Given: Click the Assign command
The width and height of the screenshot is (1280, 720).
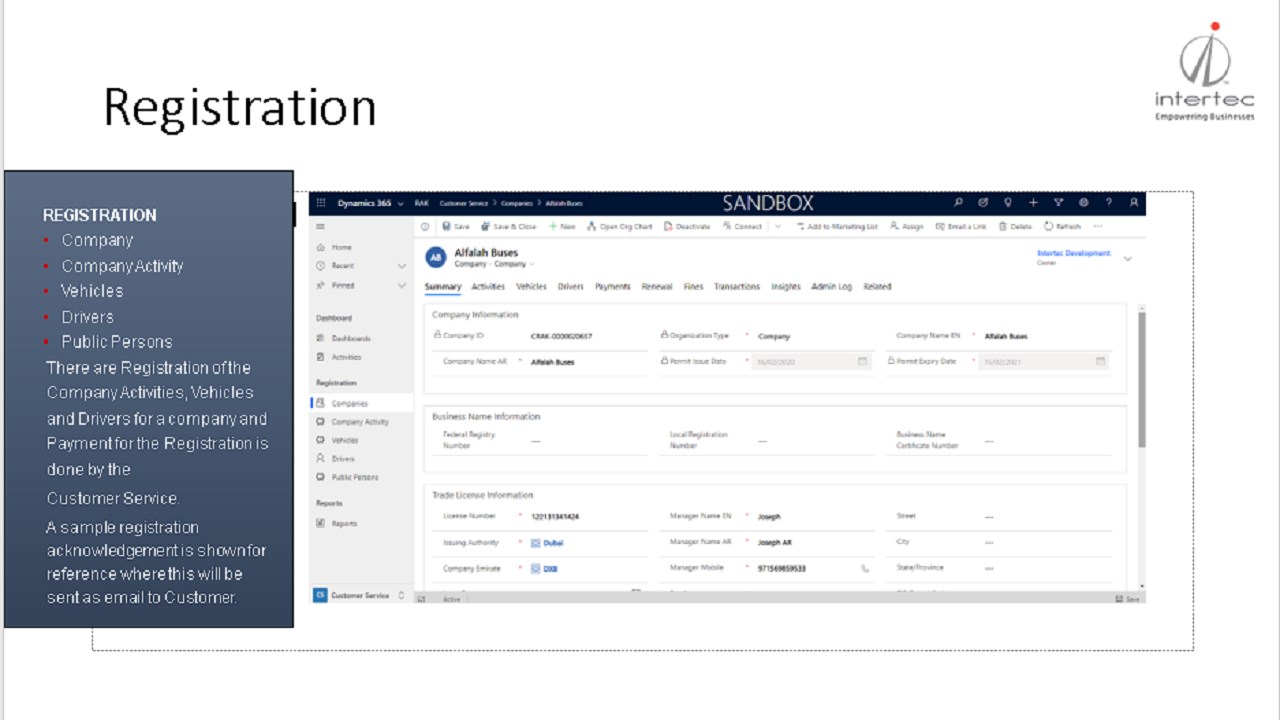Looking at the screenshot, I should (907, 227).
